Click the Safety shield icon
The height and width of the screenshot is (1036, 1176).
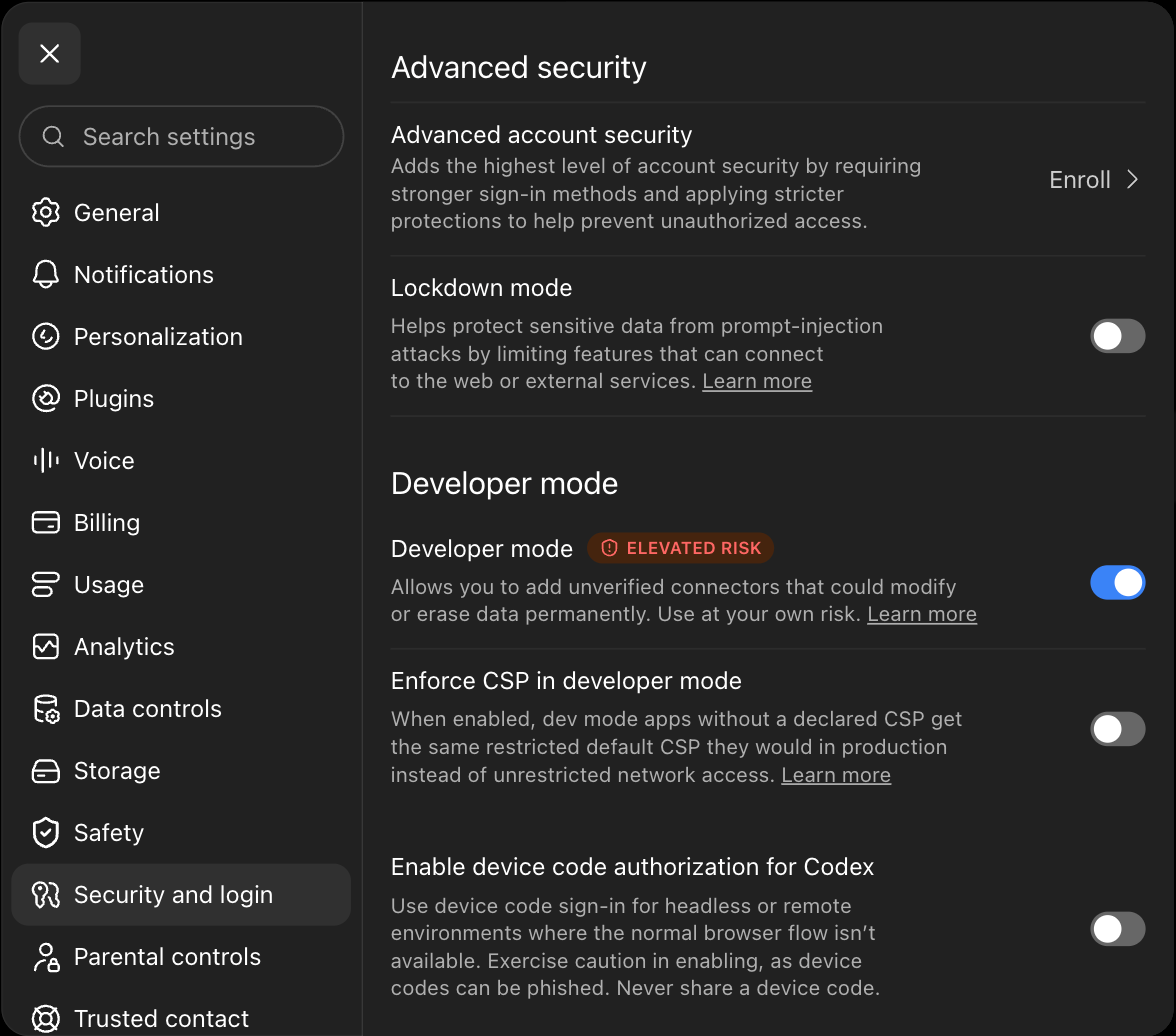click(x=46, y=832)
